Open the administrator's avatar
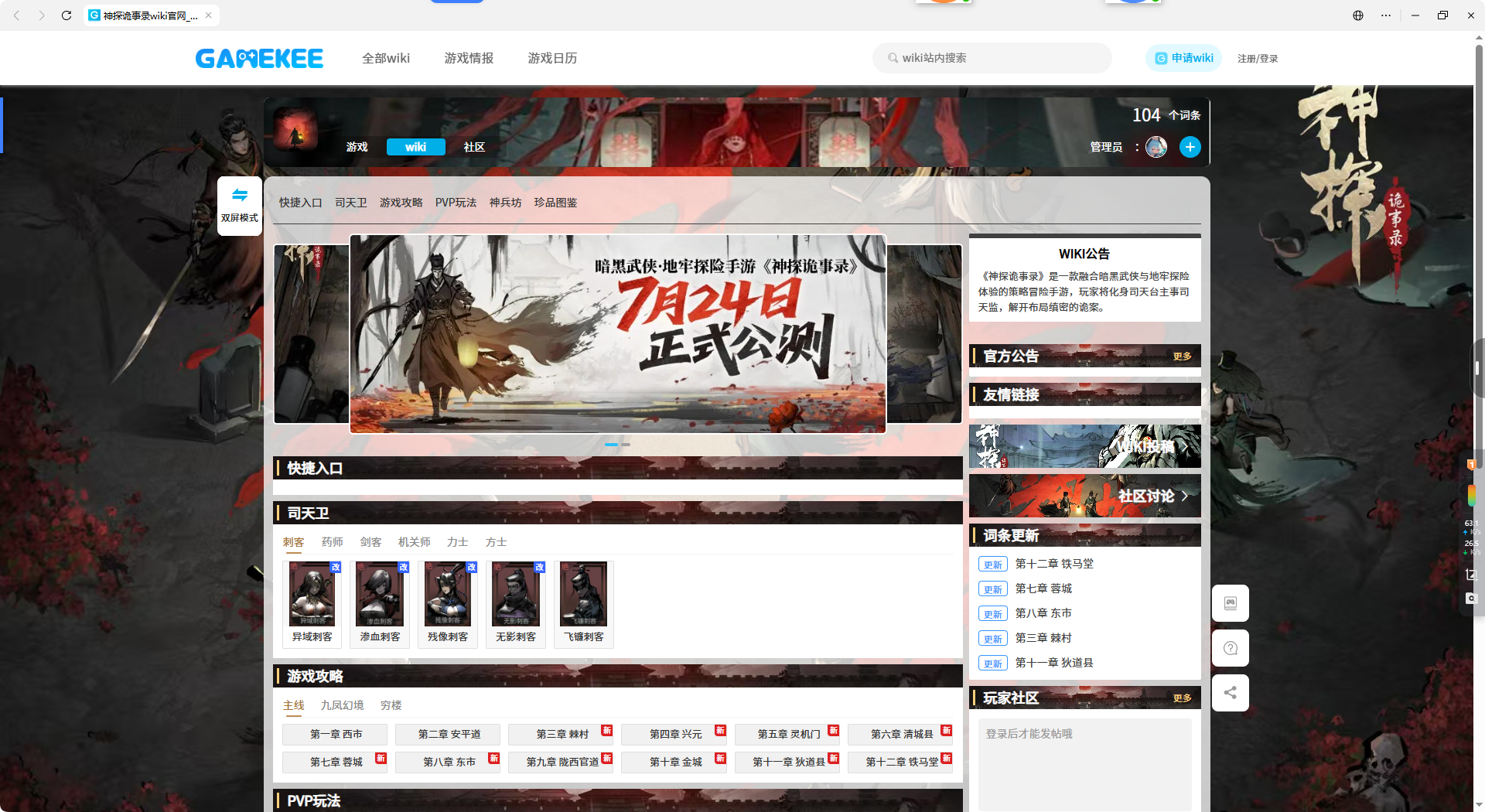The width and height of the screenshot is (1485, 812). [x=1156, y=147]
